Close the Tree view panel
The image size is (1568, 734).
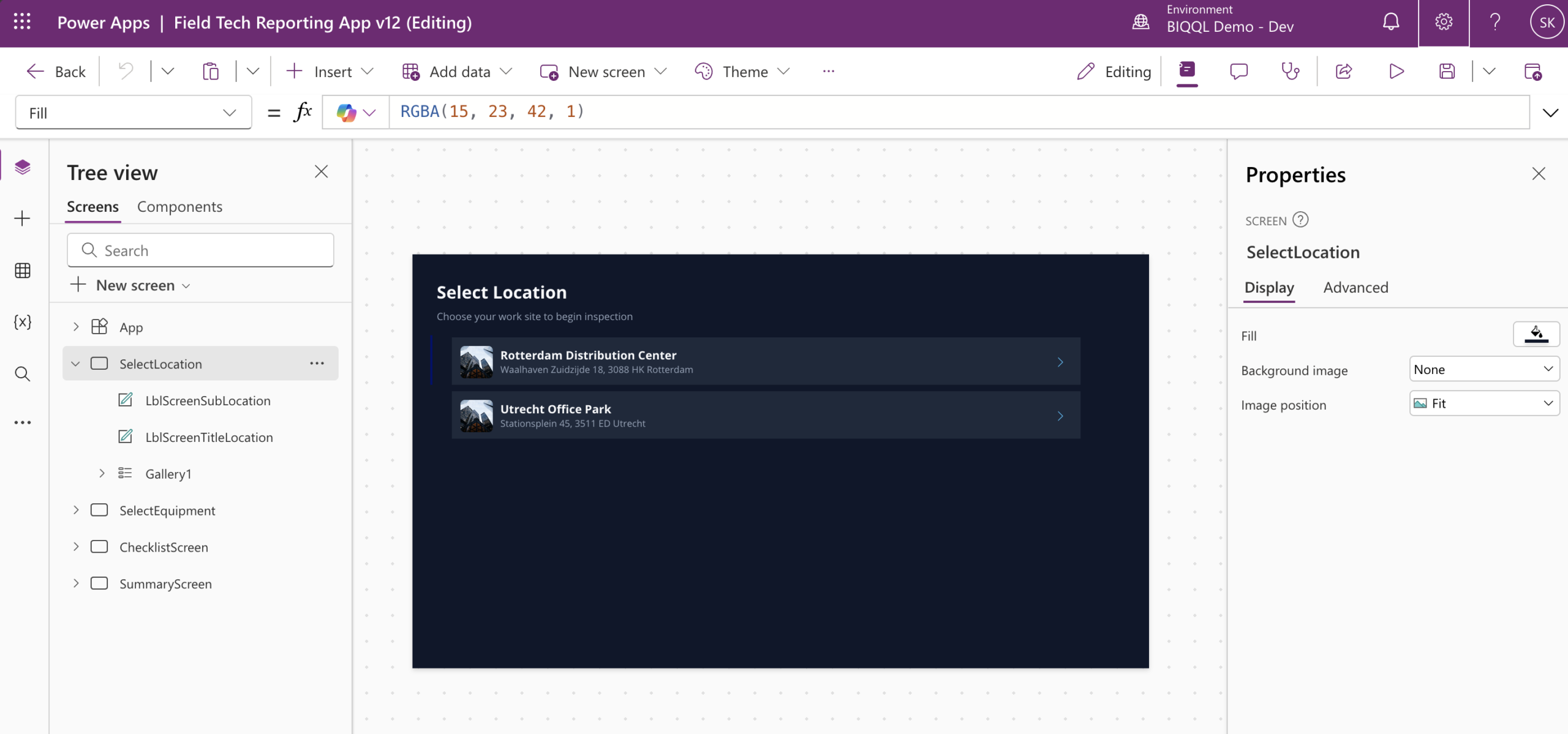click(321, 172)
